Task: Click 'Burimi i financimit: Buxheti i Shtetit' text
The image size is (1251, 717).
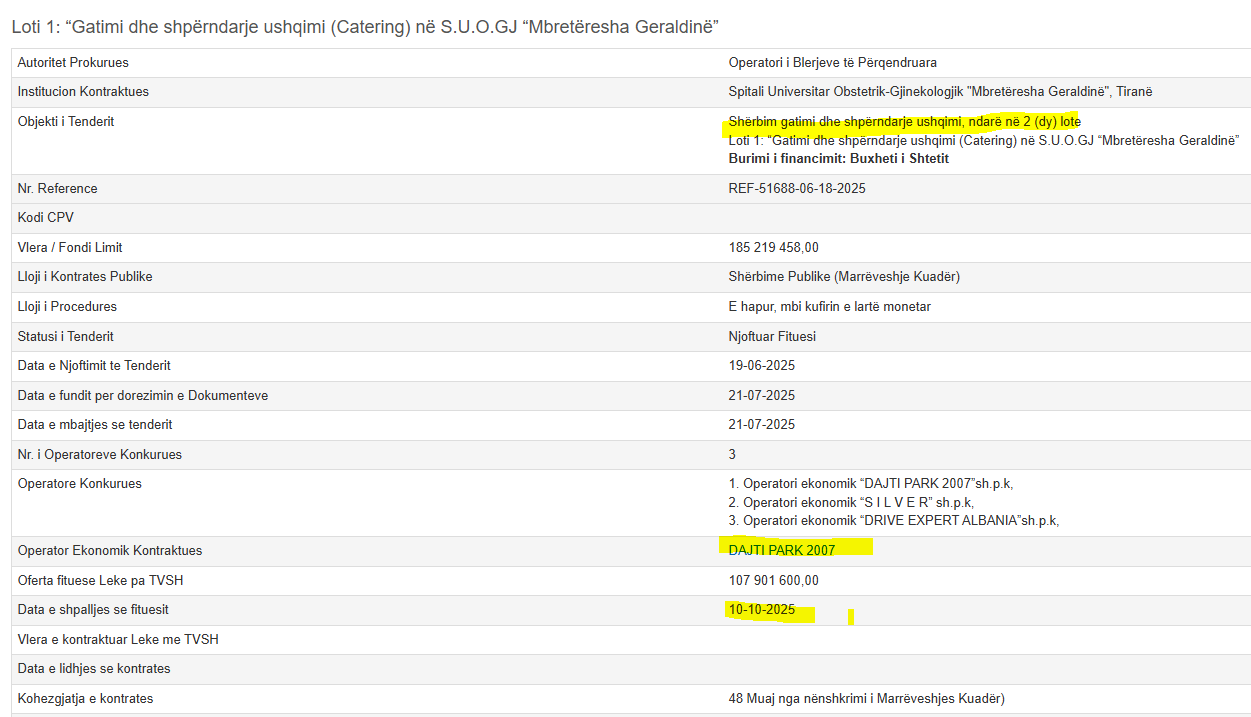Action: point(838,158)
